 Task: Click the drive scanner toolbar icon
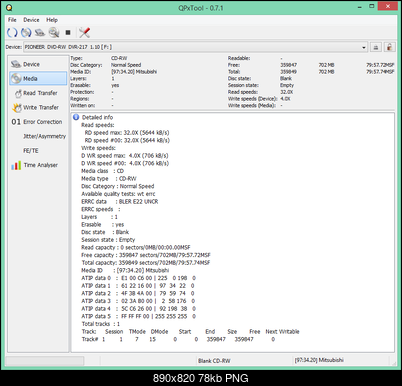40,32
